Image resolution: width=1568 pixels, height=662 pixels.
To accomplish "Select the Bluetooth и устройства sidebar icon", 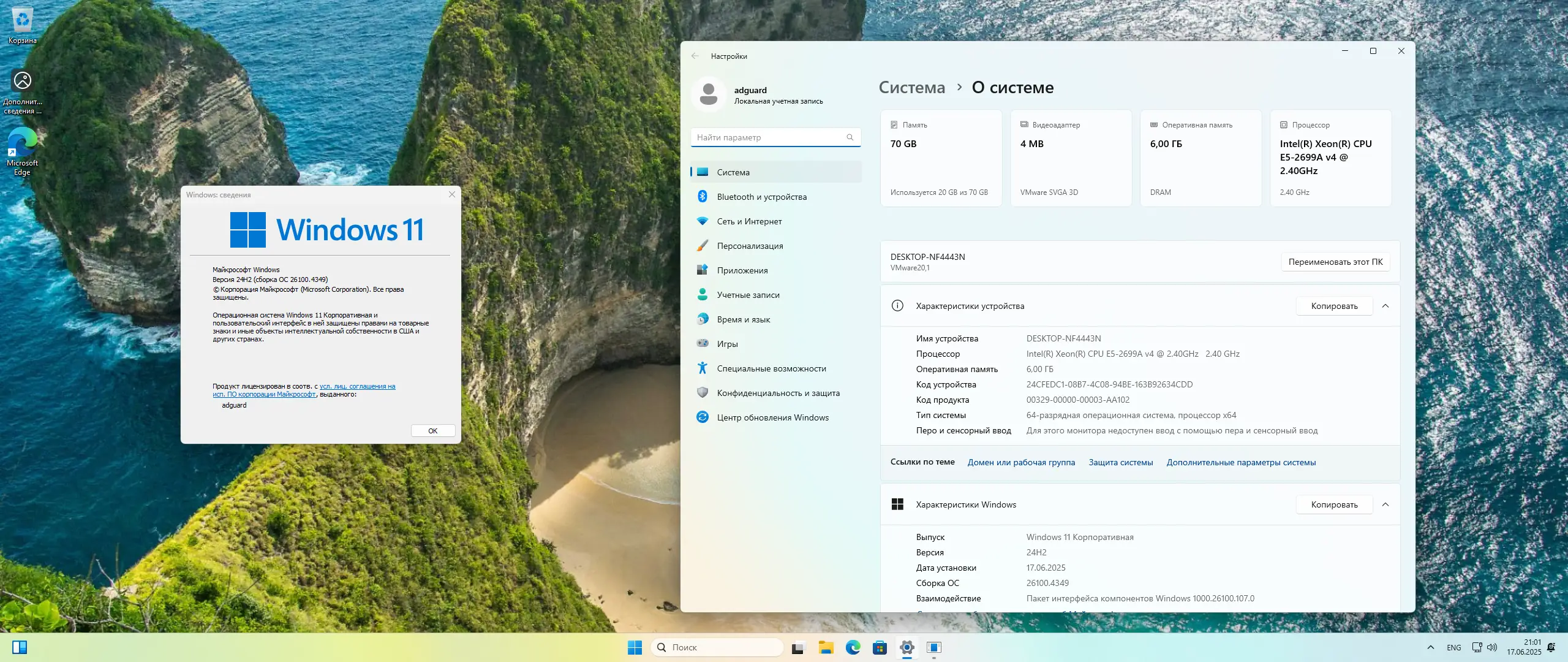I will pyautogui.click(x=702, y=196).
